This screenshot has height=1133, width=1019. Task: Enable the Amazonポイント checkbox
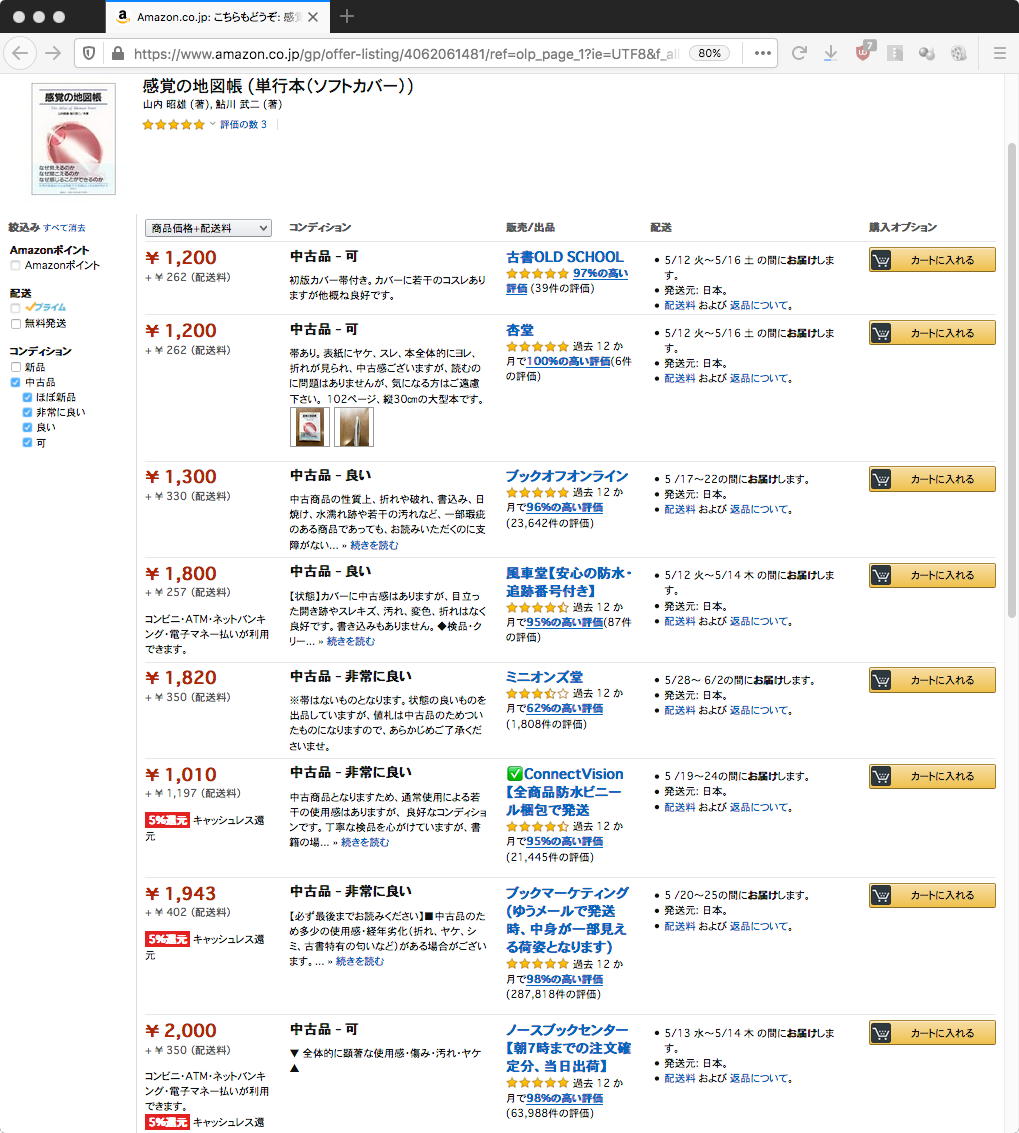pos(15,266)
